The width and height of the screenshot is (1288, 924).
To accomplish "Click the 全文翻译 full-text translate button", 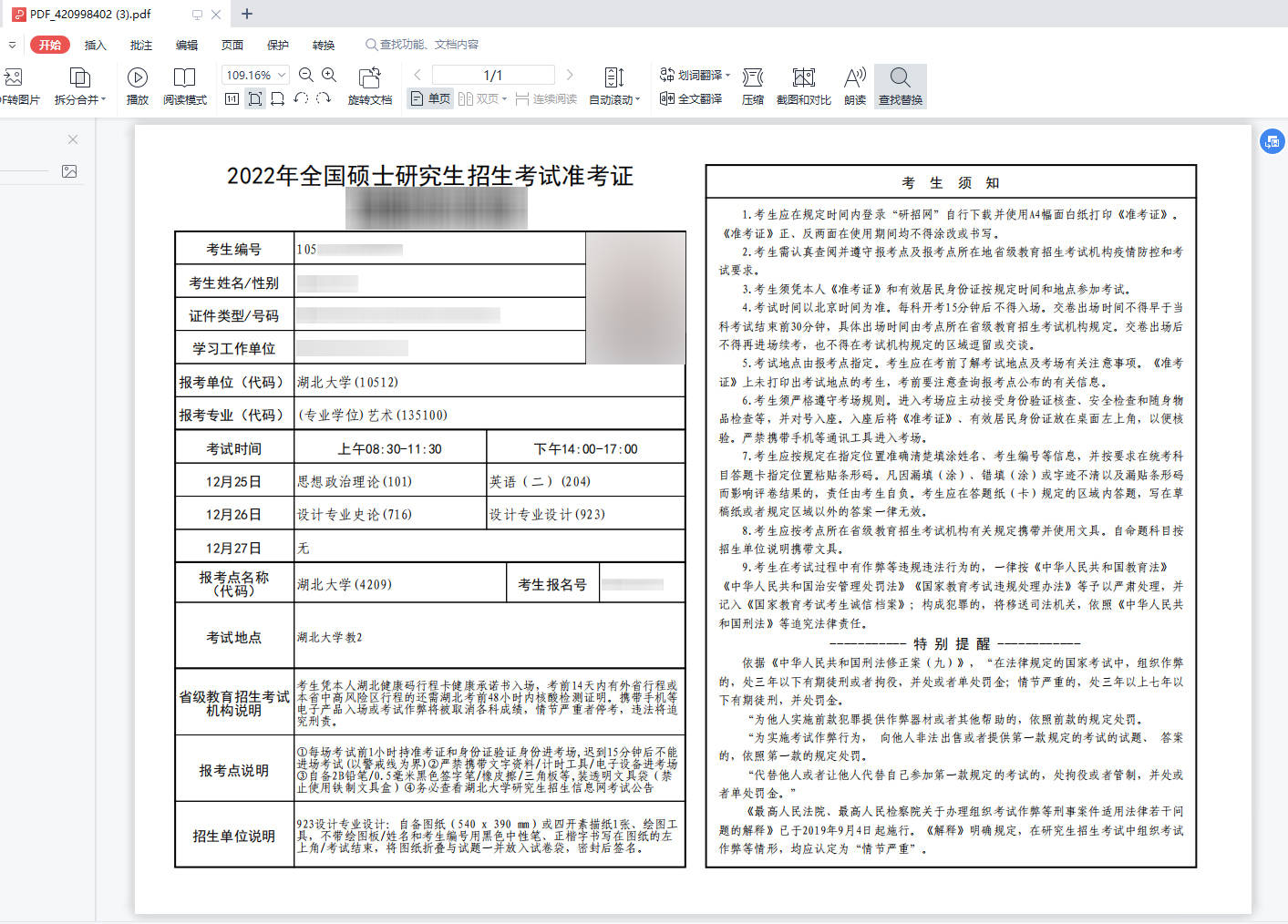I will pyautogui.click(x=691, y=98).
